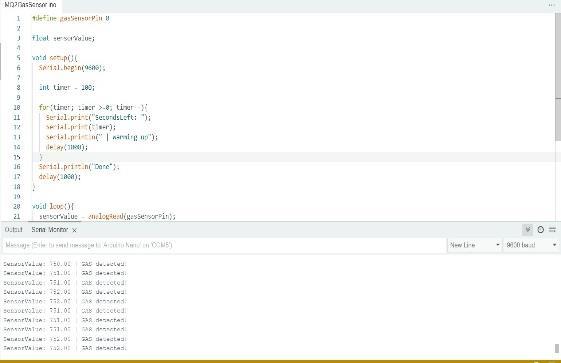Clear the Serial Monitor output

coord(552,230)
